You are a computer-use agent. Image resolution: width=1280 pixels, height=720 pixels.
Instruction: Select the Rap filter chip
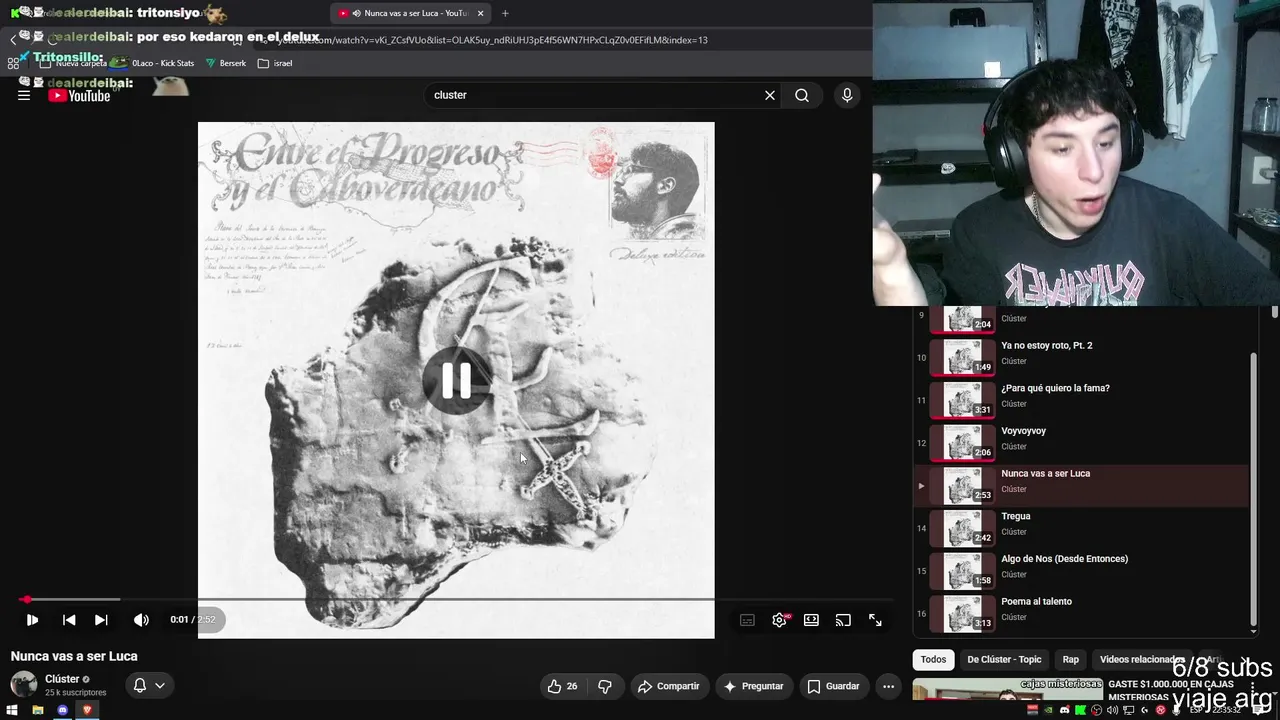[x=1071, y=660]
